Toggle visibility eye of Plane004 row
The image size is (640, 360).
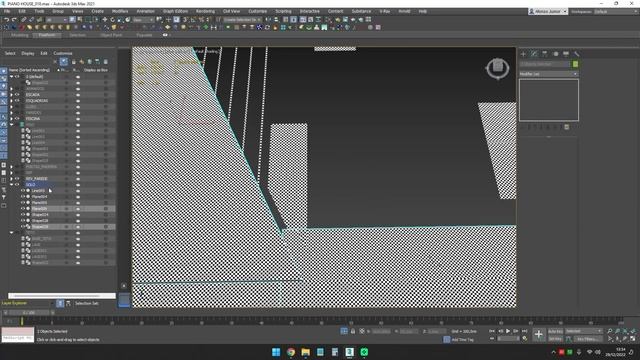click(x=23, y=197)
